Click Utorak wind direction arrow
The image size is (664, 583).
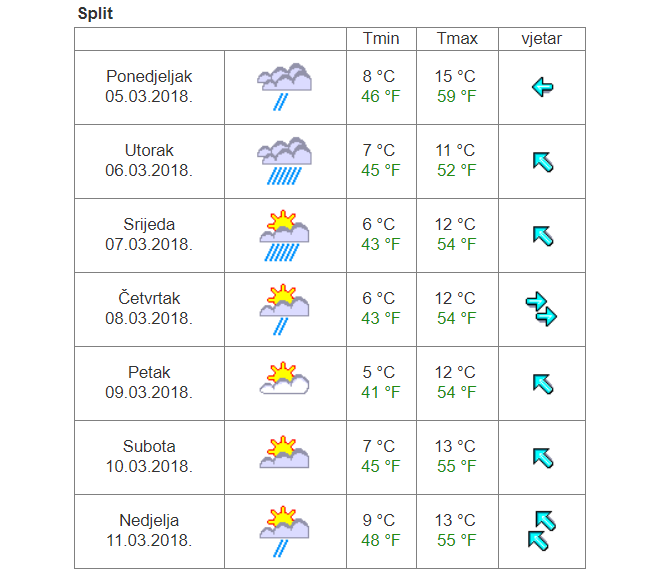(x=542, y=161)
